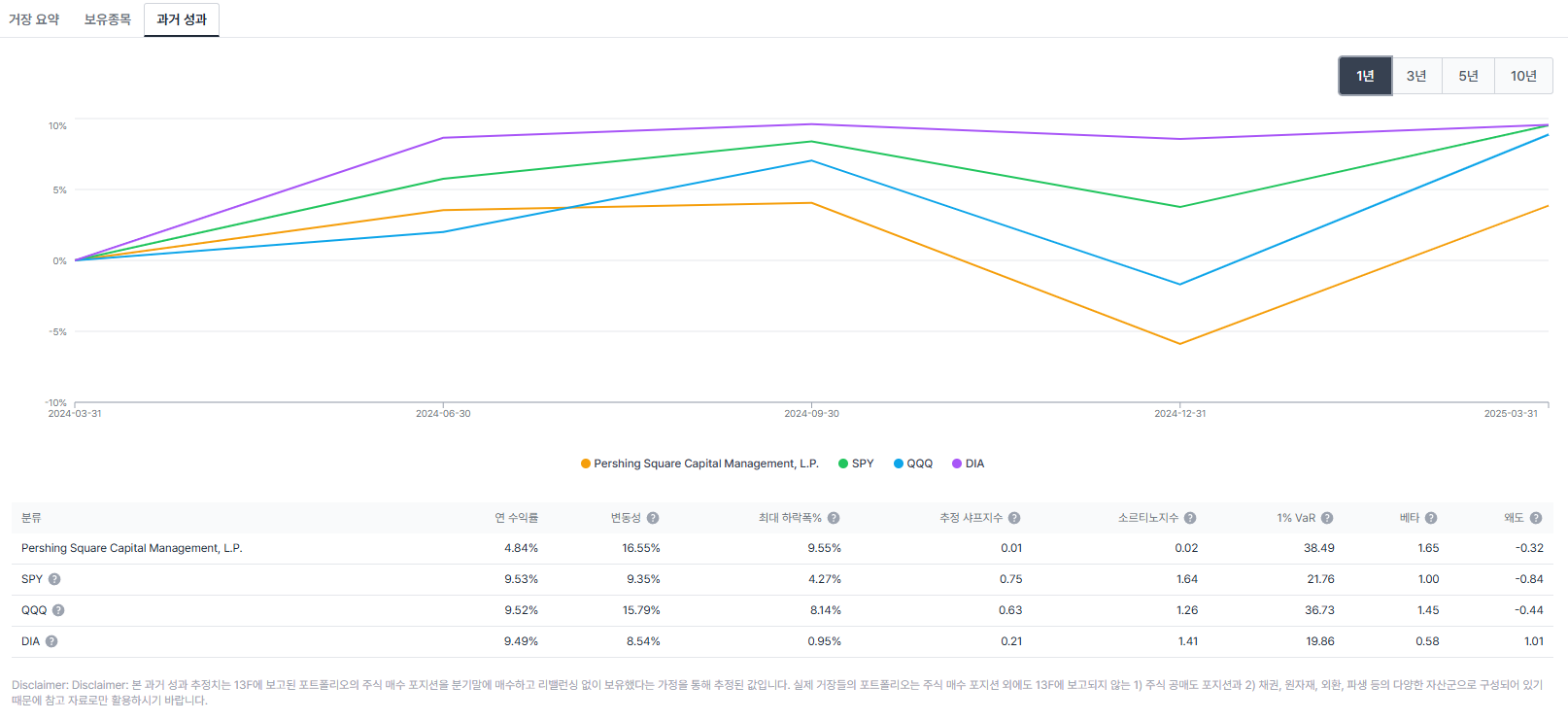Click the help icon next to 최대 하락폭%

pyautogui.click(x=834, y=518)
